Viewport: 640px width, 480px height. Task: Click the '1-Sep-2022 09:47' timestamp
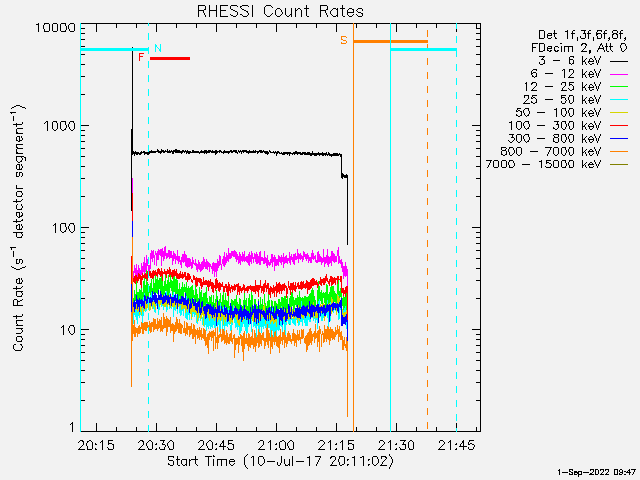coord(596,472)
